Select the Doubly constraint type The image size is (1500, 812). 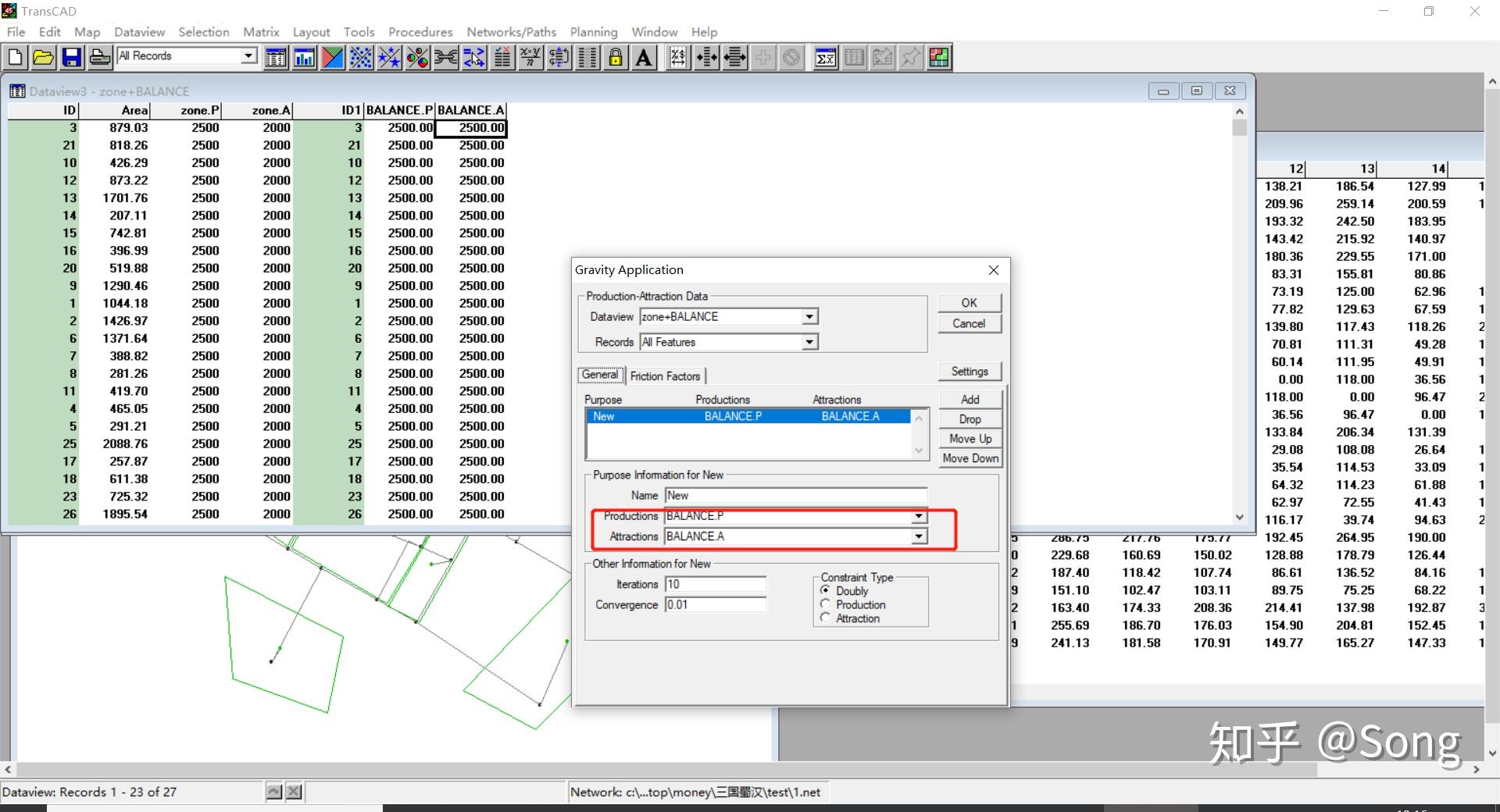click(x=826, y=591)
